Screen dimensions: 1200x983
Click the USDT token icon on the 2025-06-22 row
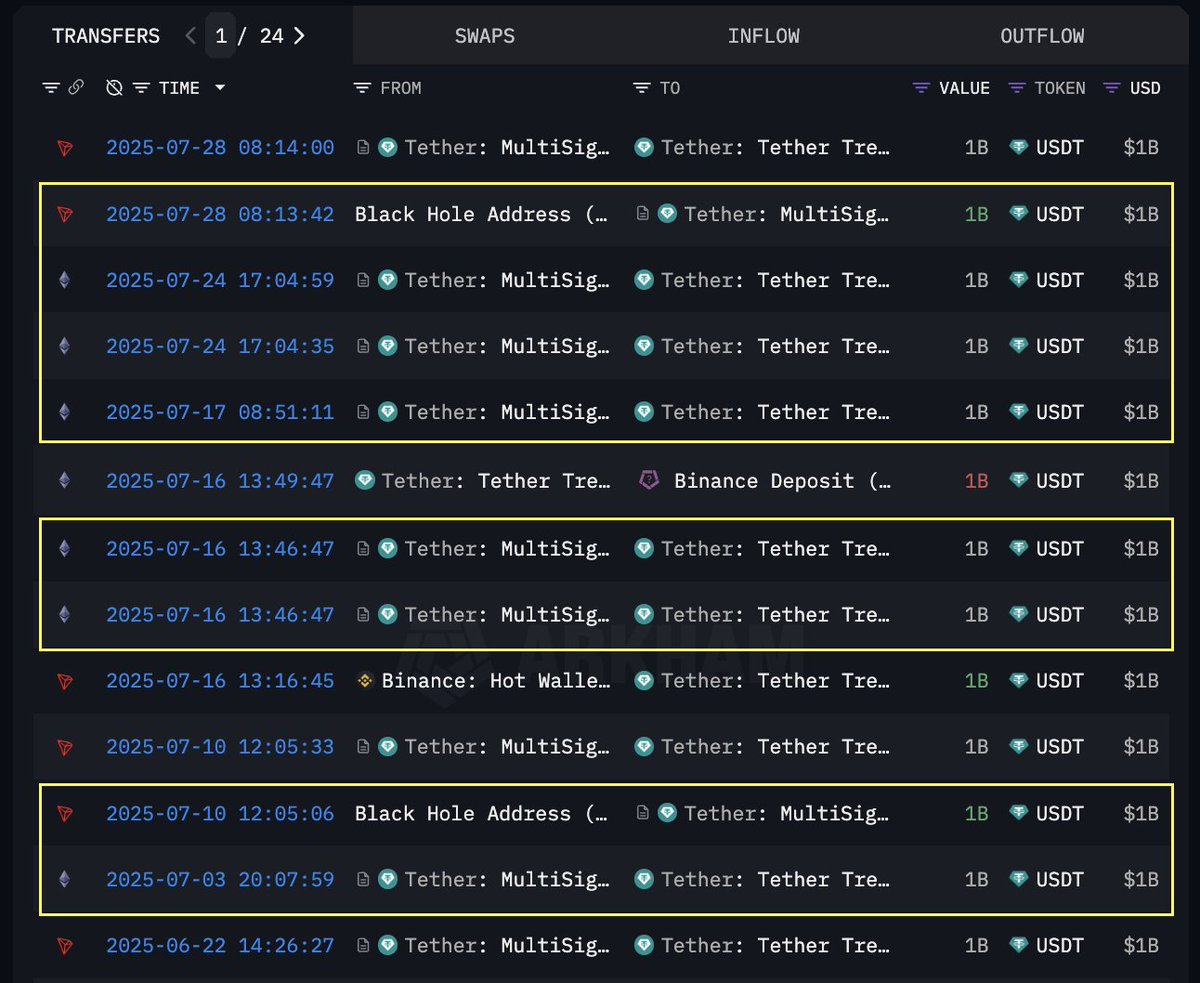[x=1018, y=946]
